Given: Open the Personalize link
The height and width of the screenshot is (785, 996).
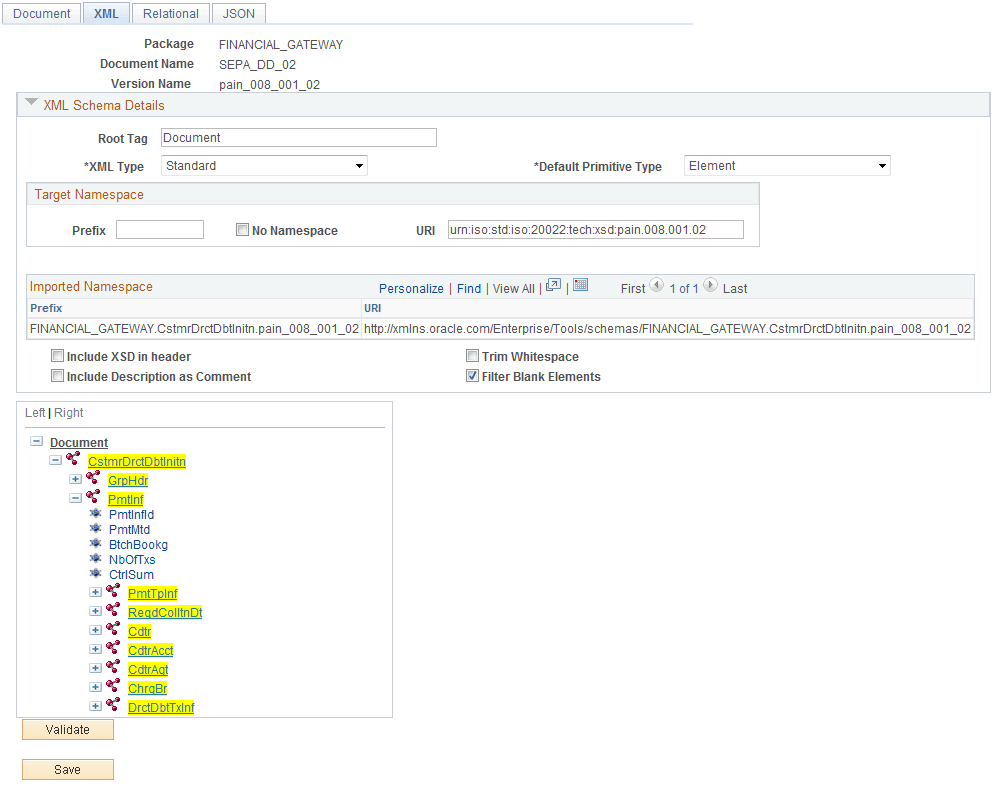Looking at the screenshot, I should (411, 287).
